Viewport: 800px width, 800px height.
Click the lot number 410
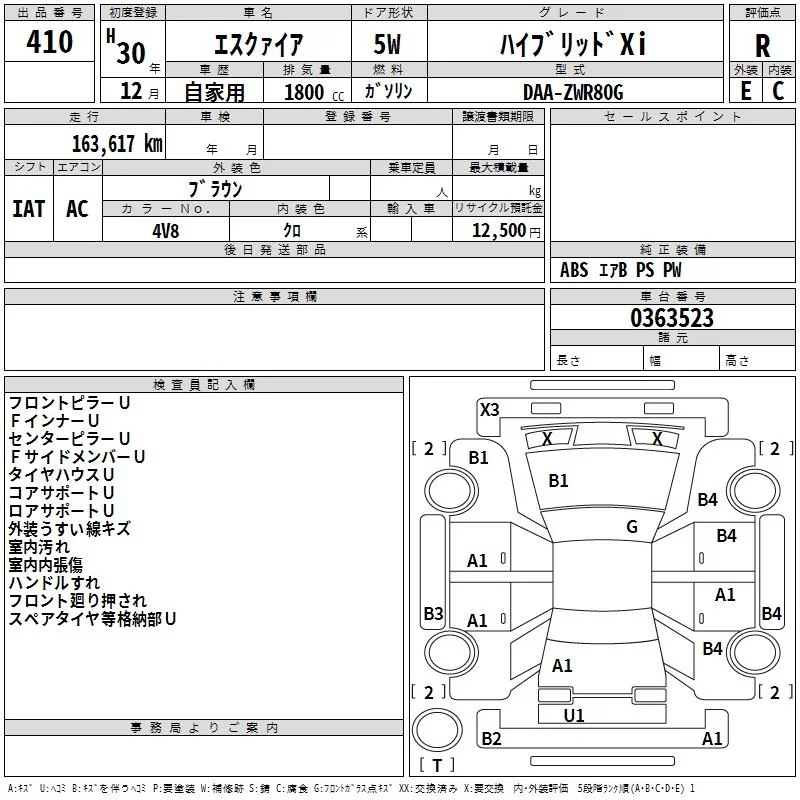[x=50, y=42]
